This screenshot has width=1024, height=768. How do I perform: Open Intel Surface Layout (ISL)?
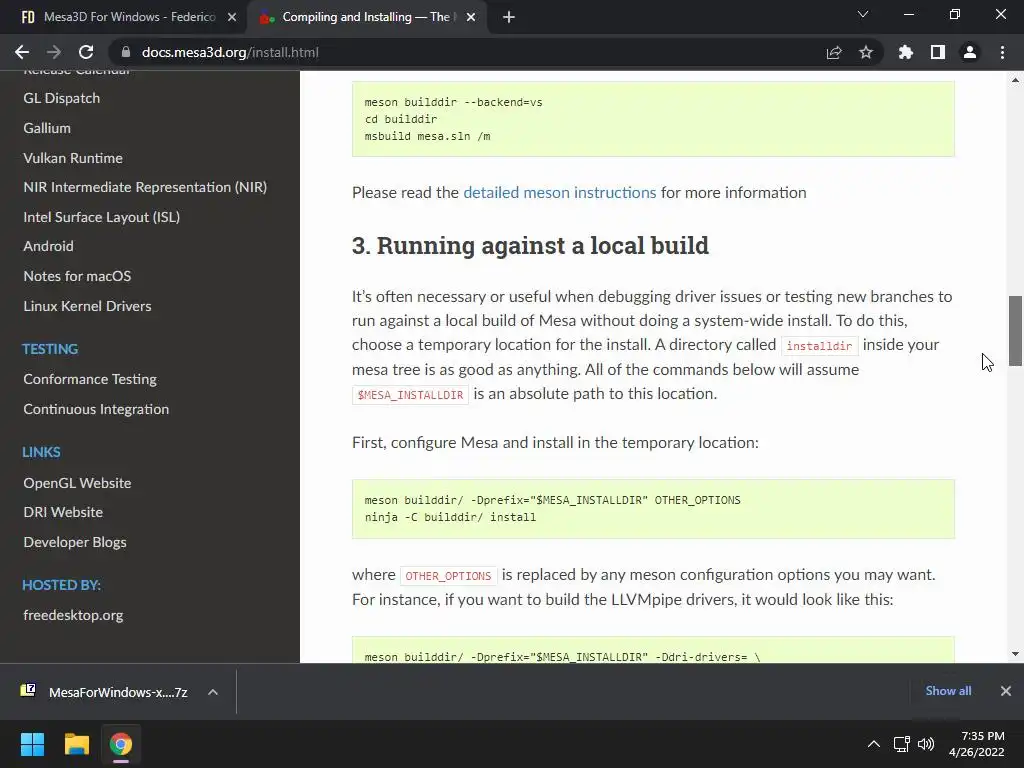102,217
